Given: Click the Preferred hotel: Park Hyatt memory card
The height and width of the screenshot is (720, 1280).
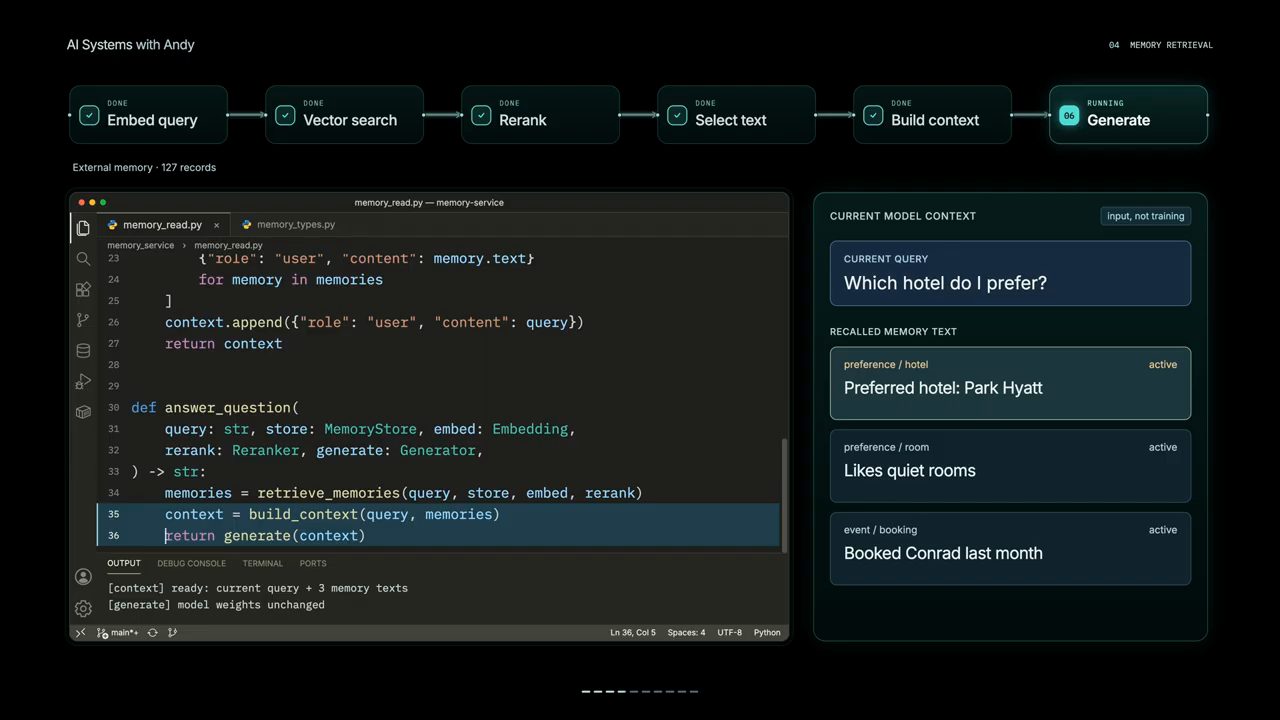Looking at the screenshot, I should [1010, 383].
